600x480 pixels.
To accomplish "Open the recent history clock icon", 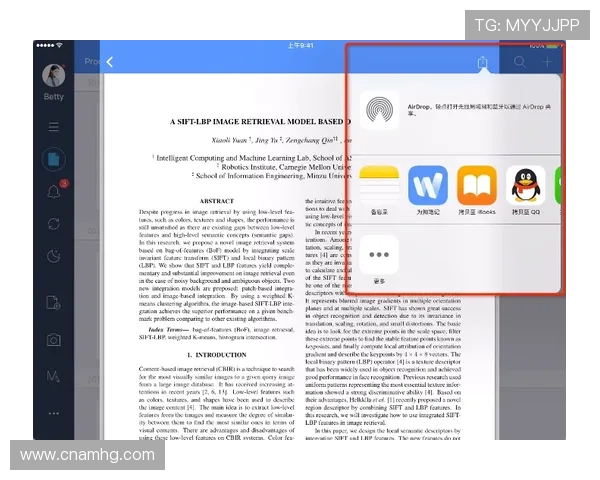I will pos(54,256).
